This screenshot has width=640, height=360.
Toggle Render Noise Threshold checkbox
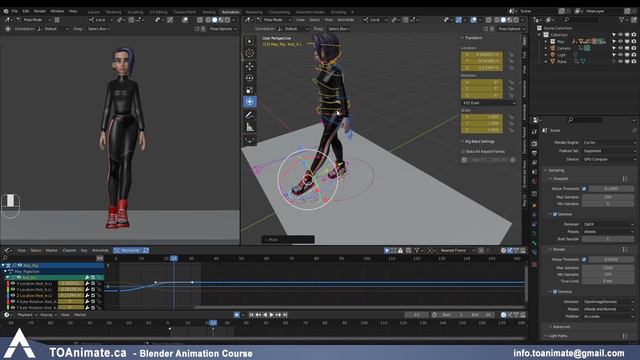pos(584,259)
